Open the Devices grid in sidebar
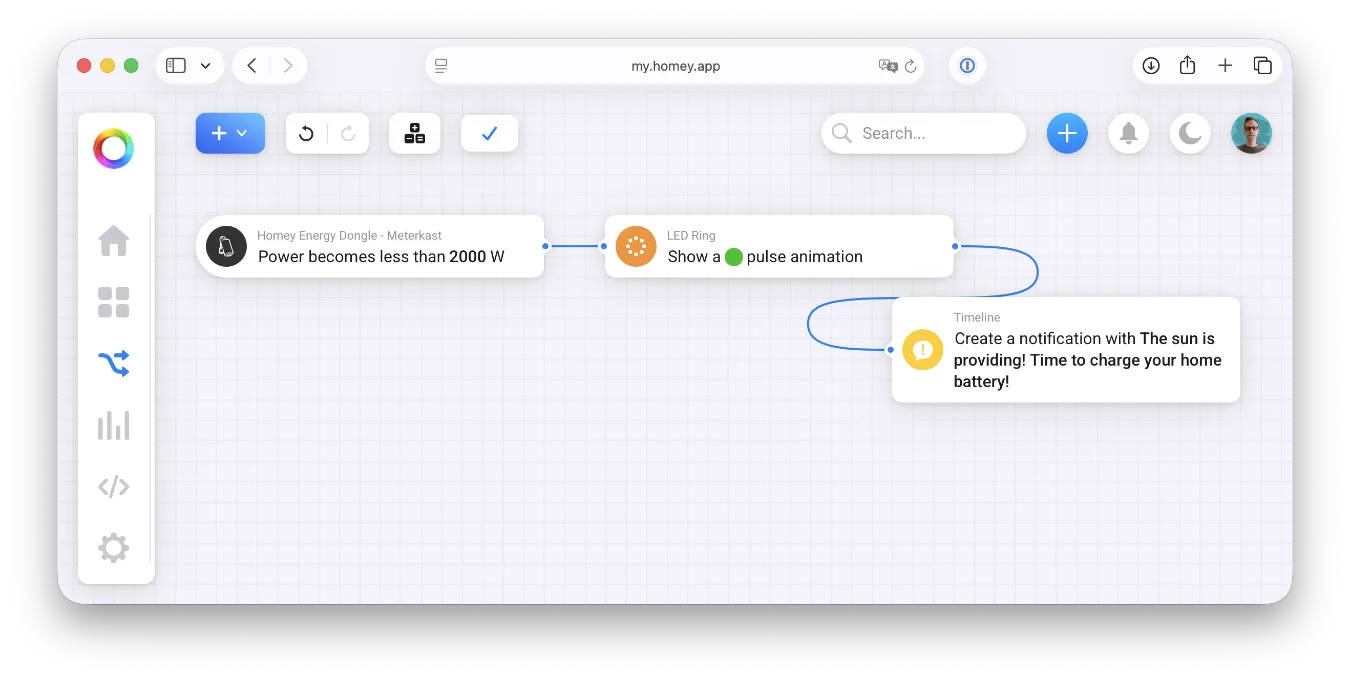 (114, 302)
